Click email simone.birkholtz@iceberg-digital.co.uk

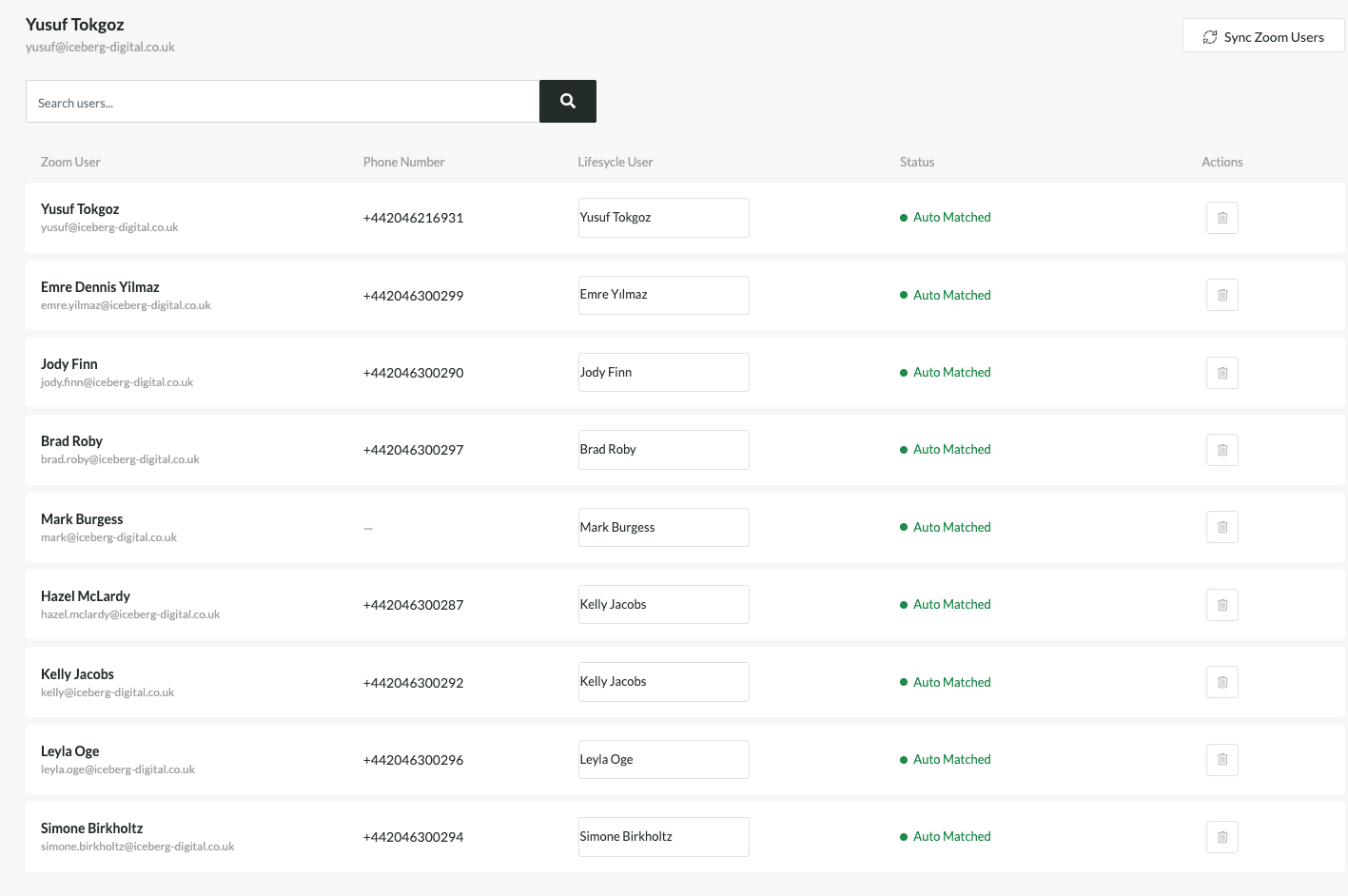click(x=138, y=847)
